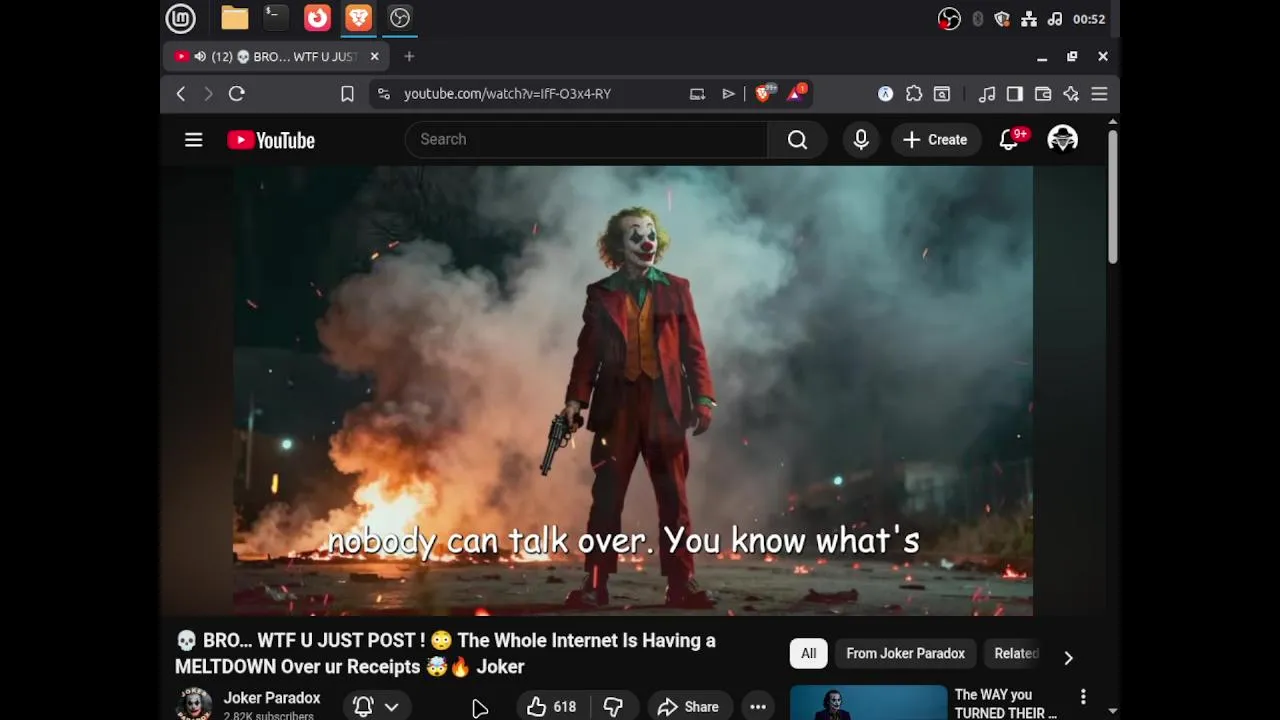Select the All filter chip
Image resolution: width=1280 pixels, height=720 pixels.
click(808, 654)
